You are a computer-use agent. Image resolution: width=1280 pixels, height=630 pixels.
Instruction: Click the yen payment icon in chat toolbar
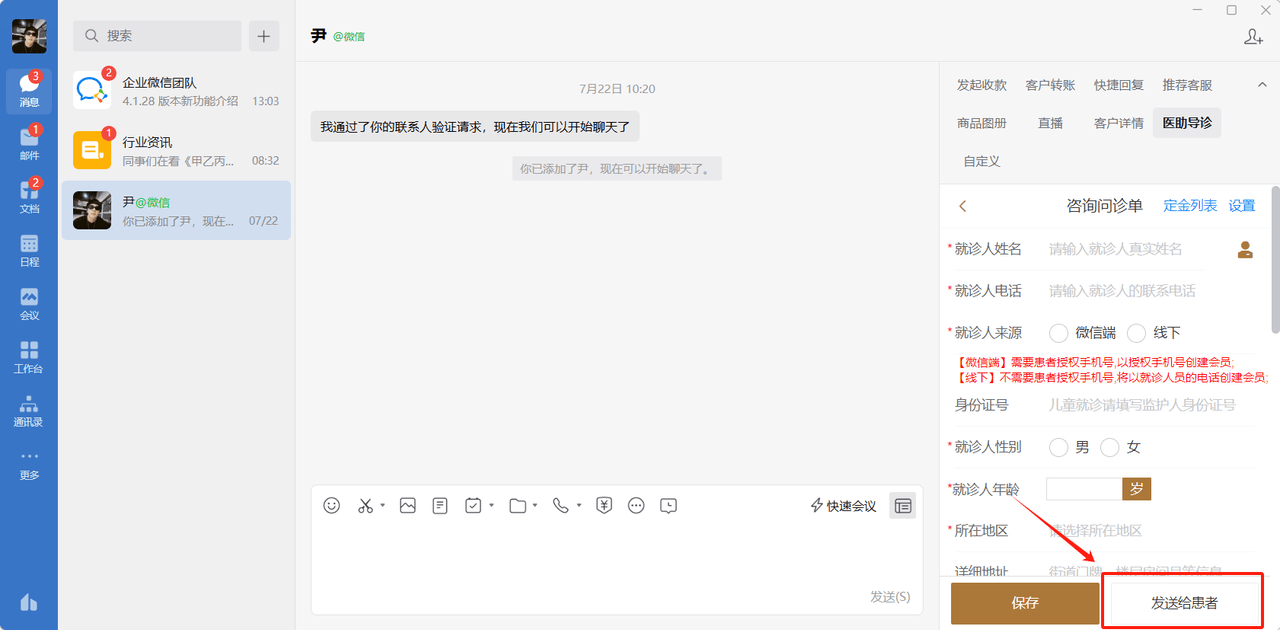[604, 506]
